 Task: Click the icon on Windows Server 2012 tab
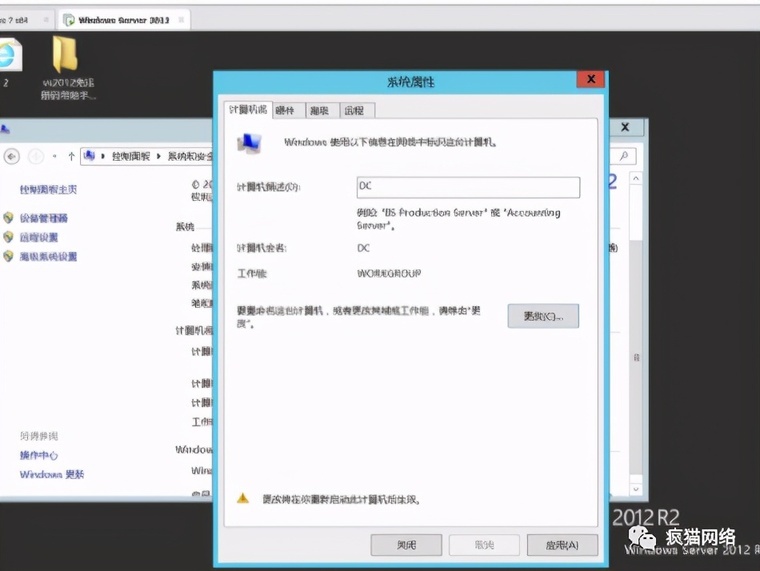(69, 20)
